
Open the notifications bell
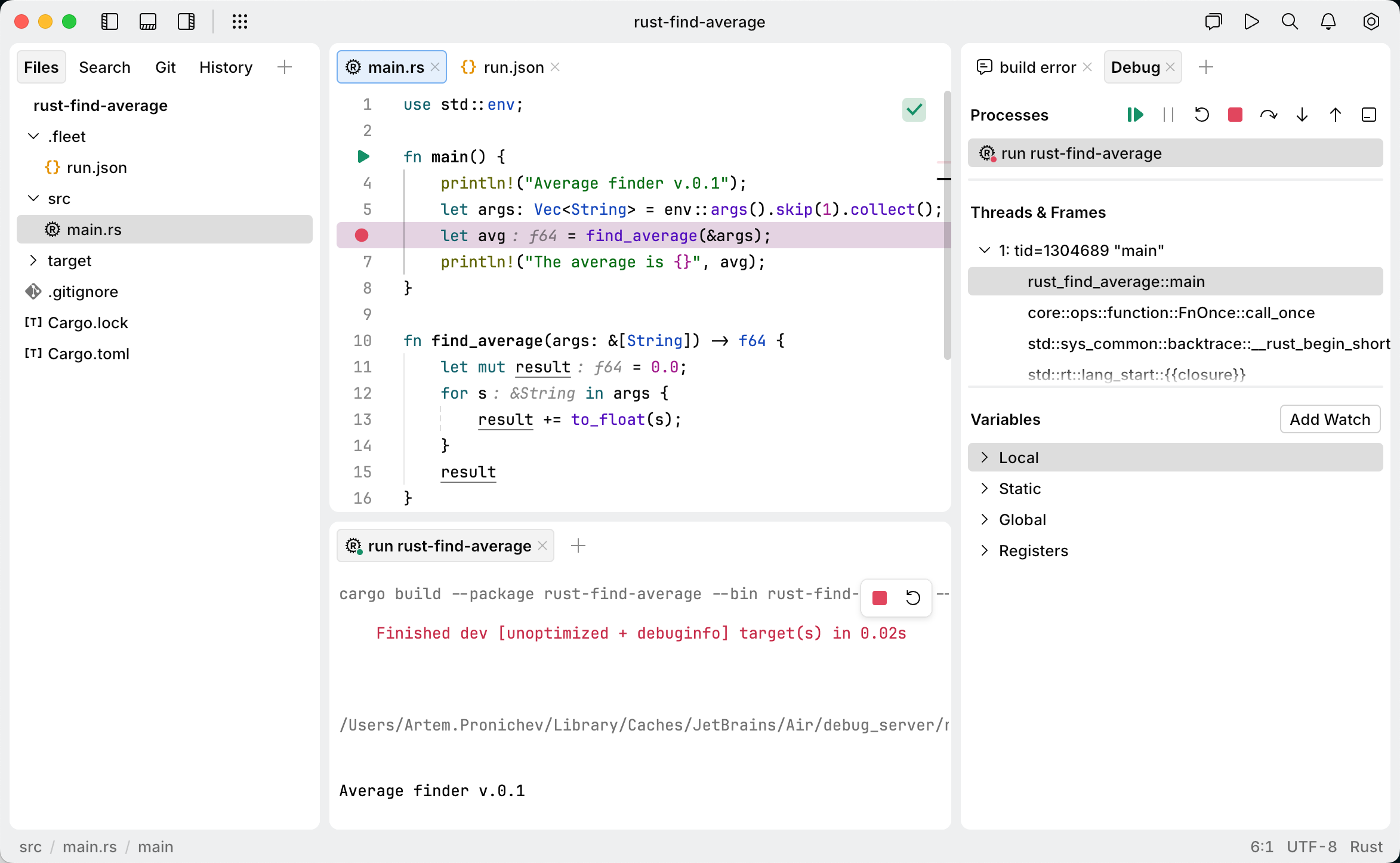(1328, 21)
